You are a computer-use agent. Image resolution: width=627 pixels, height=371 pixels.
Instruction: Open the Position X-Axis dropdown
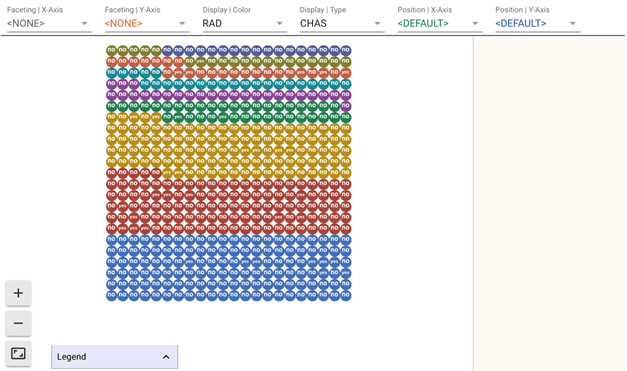tap(439, 24)
